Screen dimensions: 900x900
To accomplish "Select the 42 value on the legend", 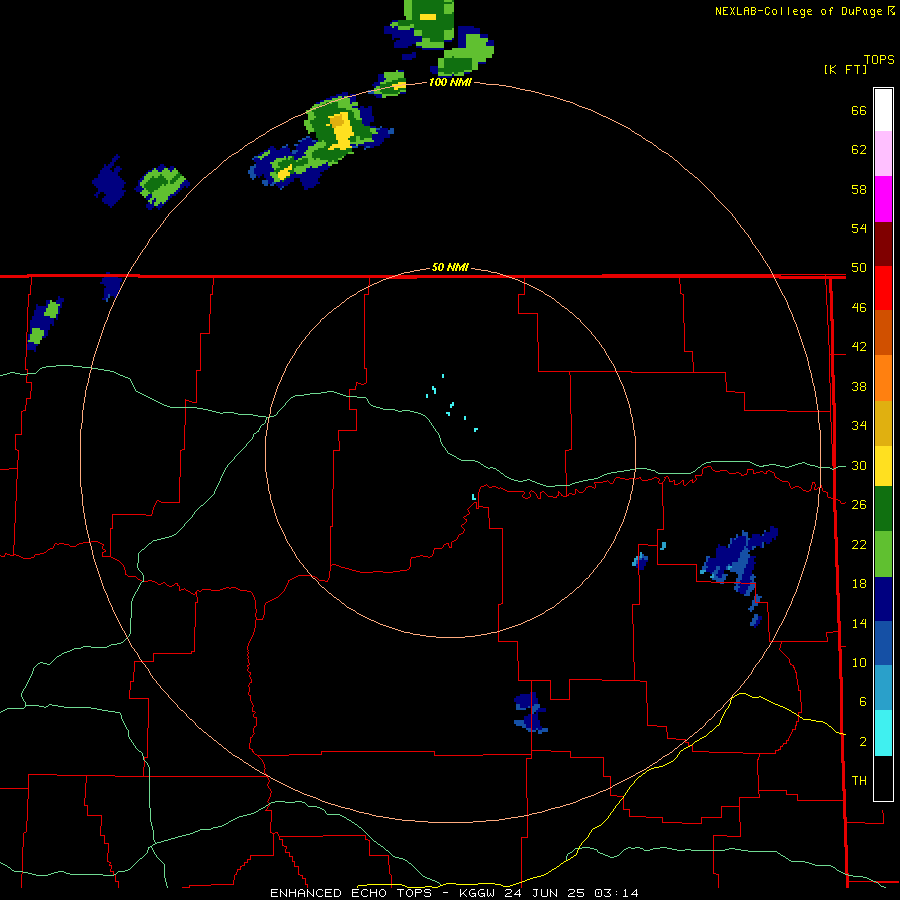I will click(859, 347).
